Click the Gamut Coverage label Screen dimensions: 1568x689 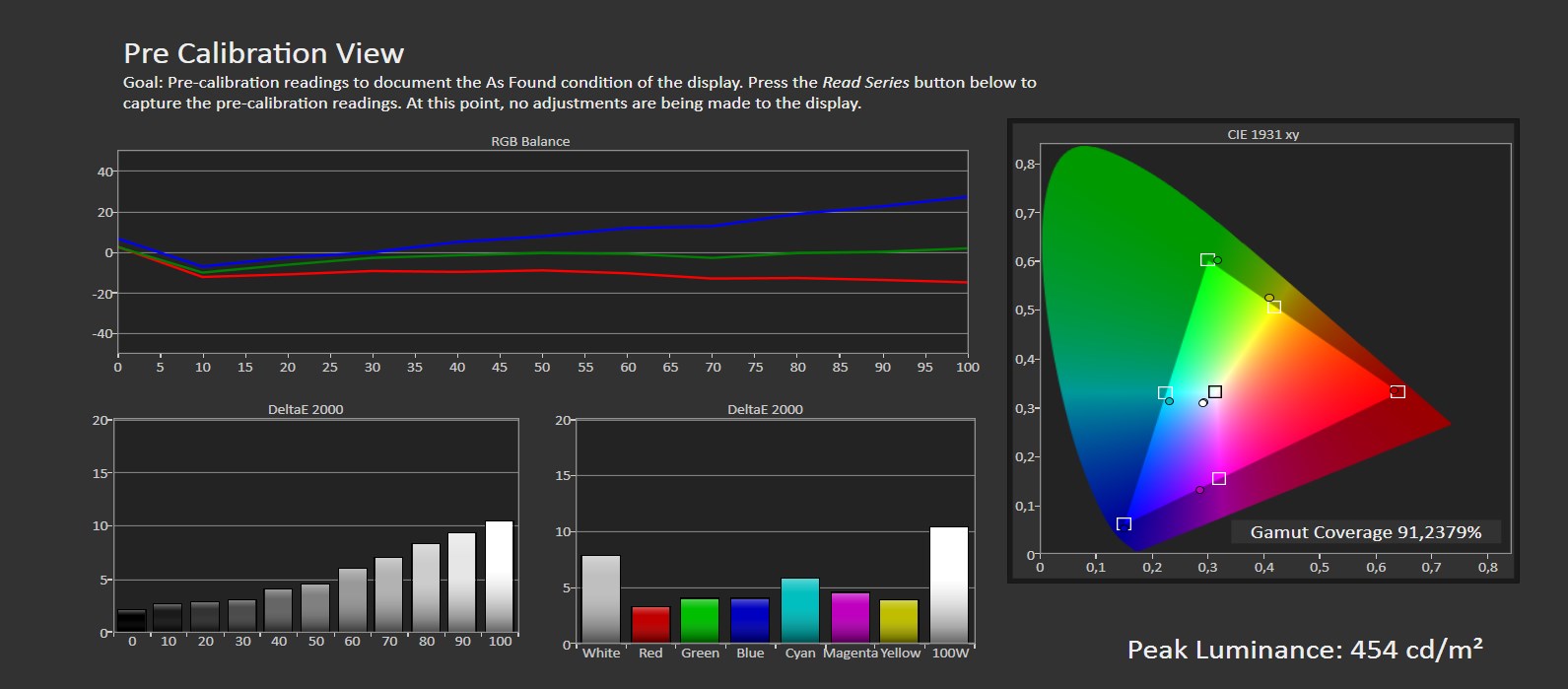coord(1365,532)
